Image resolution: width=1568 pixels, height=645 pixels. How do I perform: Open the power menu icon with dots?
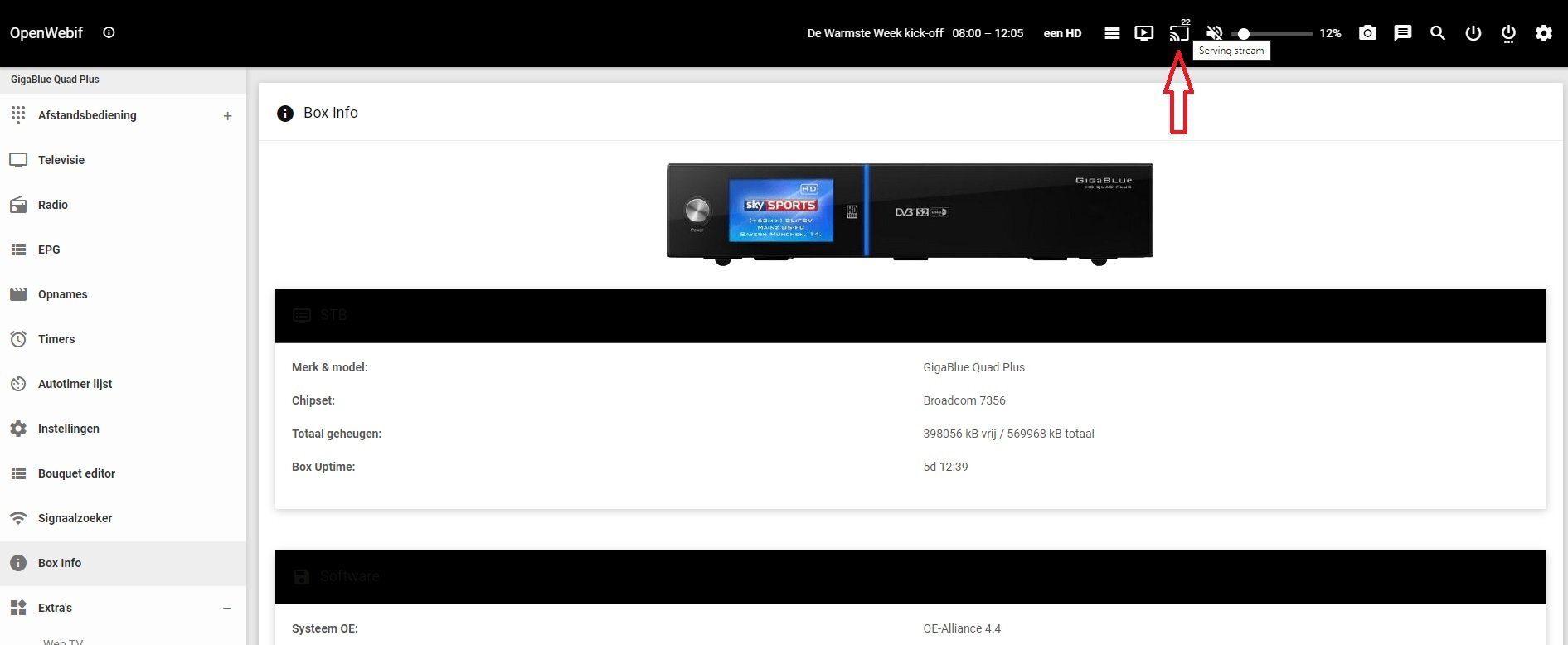pyautogui.click(x=1508, y=33)
